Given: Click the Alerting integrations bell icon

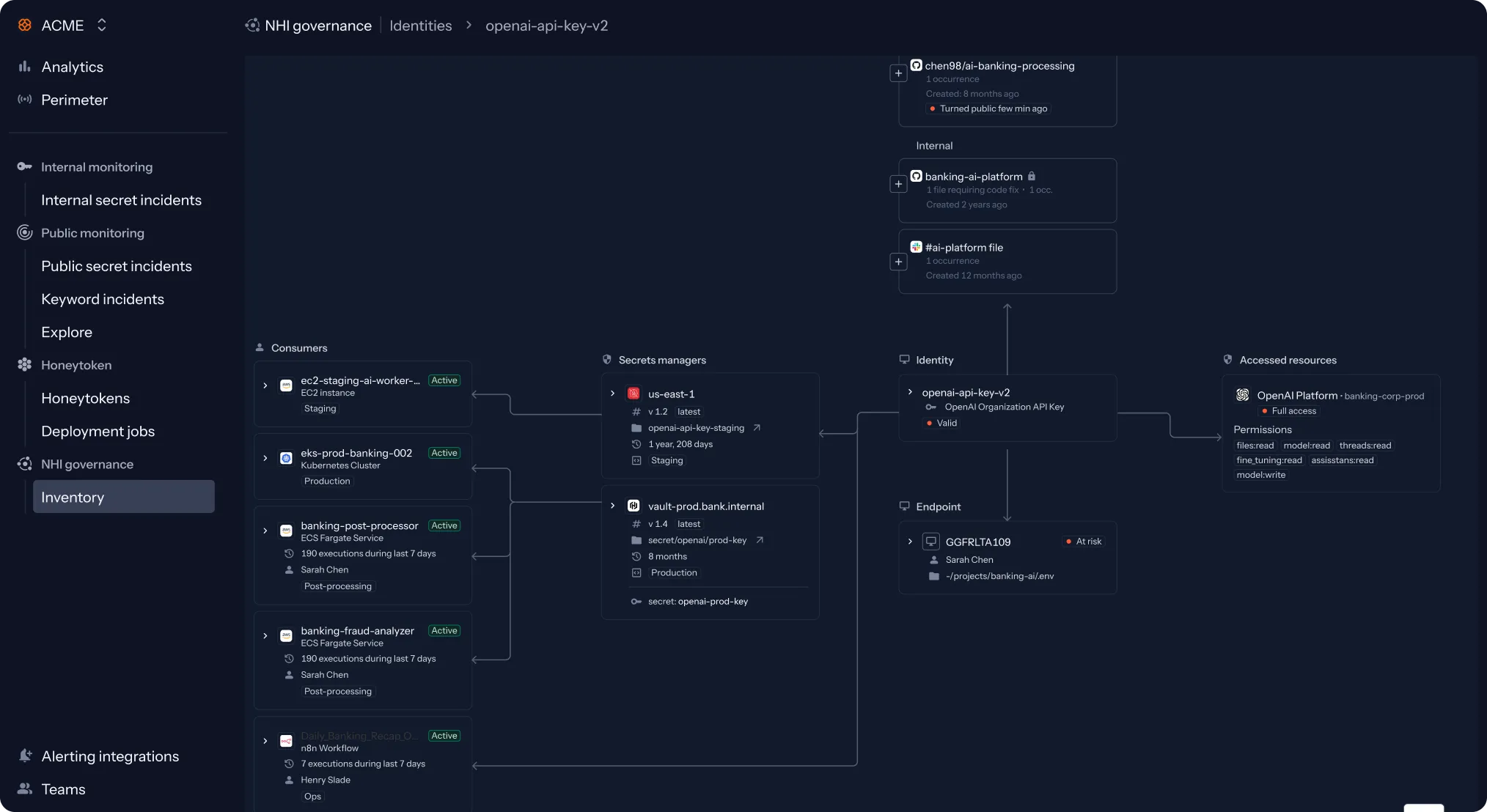Looking at the screenshot, I should 25,756.
